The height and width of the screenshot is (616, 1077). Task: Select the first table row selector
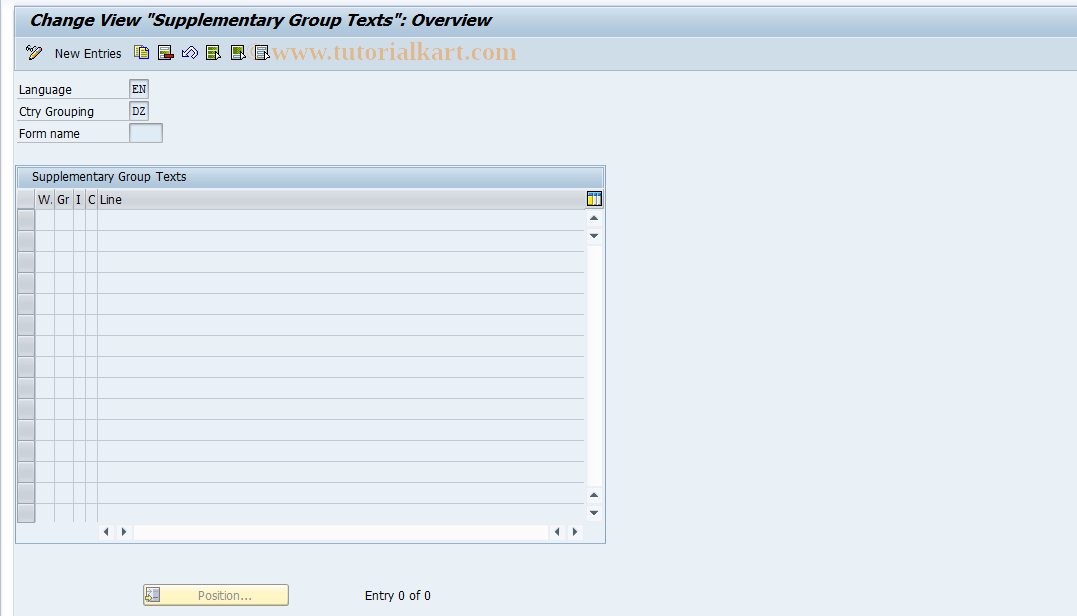(26, 220)
